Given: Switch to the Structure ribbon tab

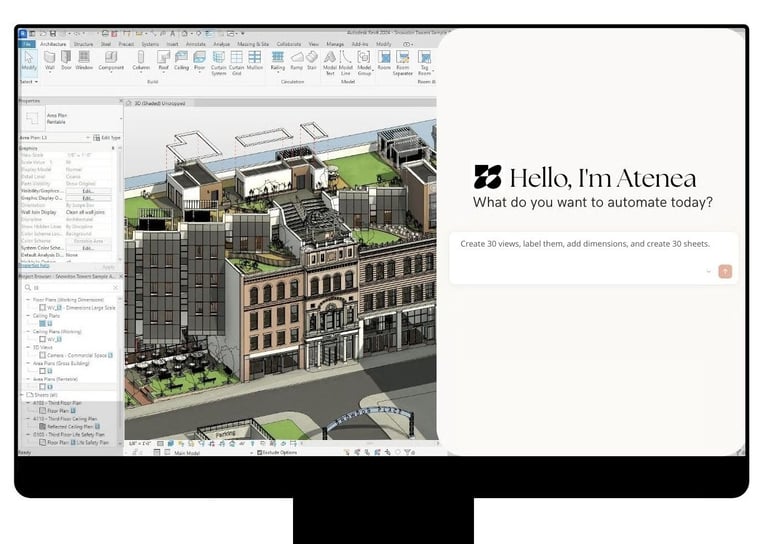Looking at the screenshot, I should click(83, 44).
